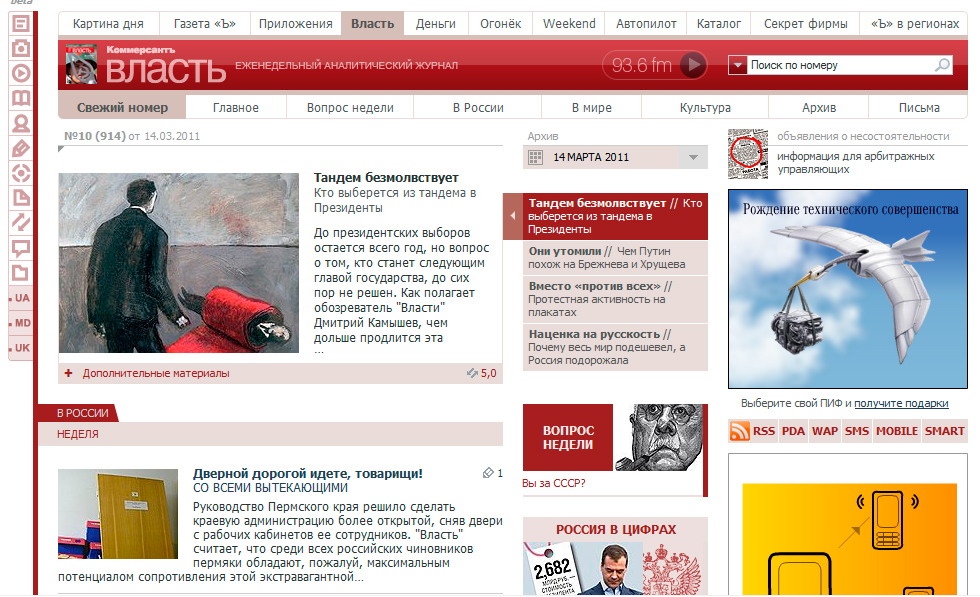
Task: Switch to the MD edition
Action: tap(22, 323)
